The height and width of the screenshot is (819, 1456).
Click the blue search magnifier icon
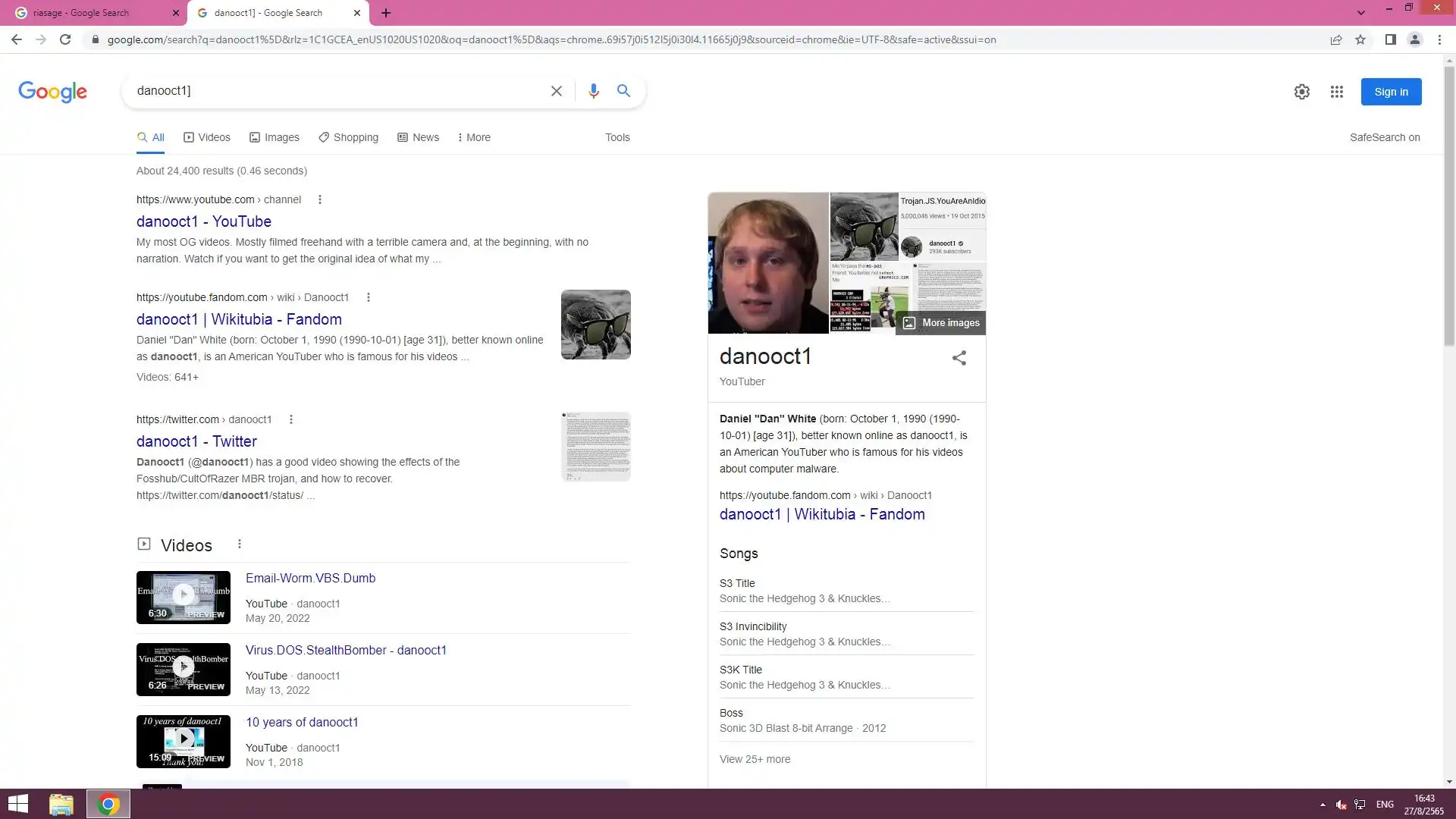click(x=623, y=91)
